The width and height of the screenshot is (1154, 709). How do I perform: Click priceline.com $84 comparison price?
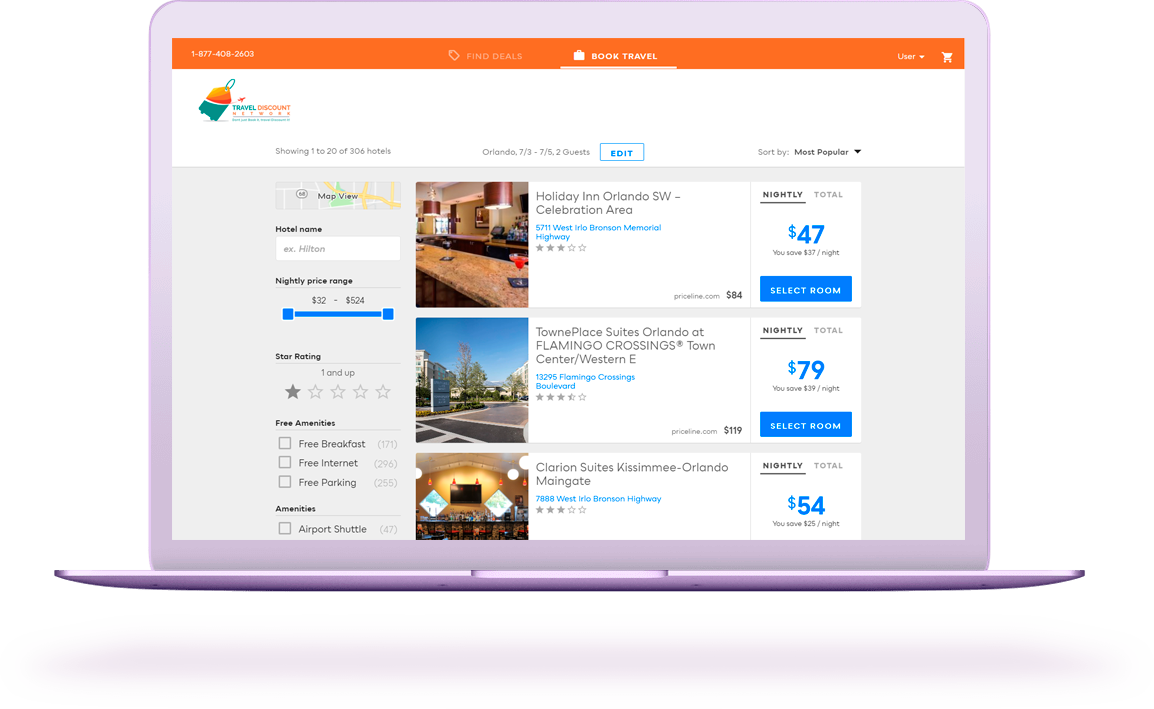tap(708, 295)
